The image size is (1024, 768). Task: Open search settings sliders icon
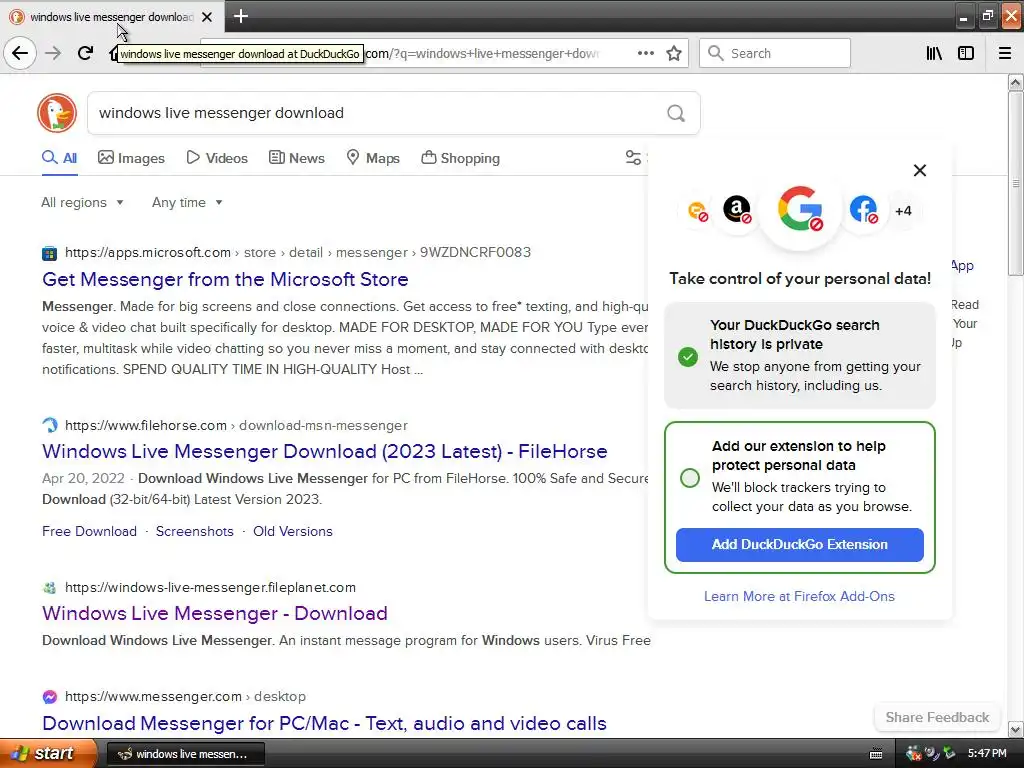633,157
